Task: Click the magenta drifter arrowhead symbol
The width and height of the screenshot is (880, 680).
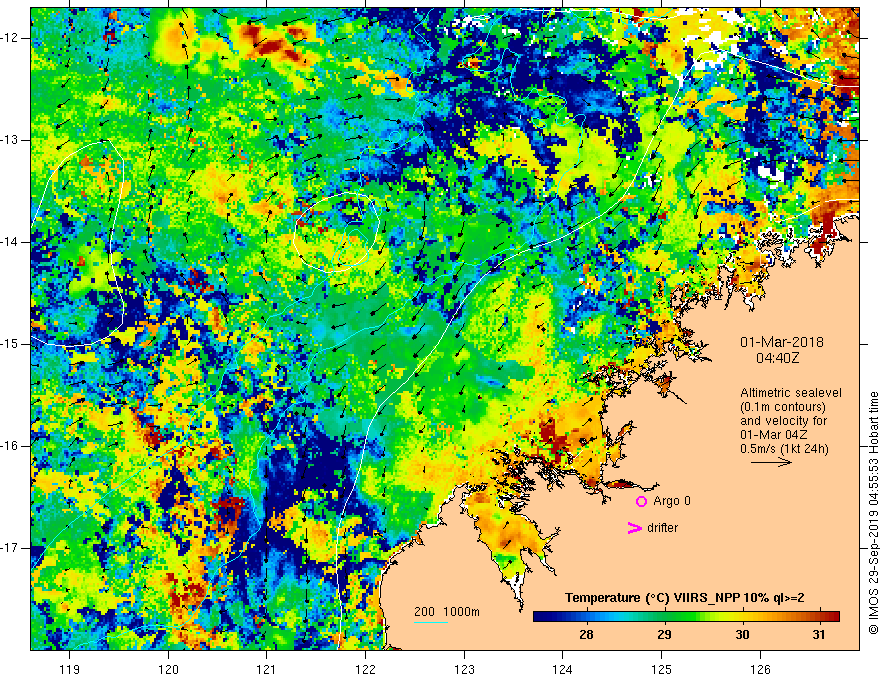Action: tap(634, 528)
